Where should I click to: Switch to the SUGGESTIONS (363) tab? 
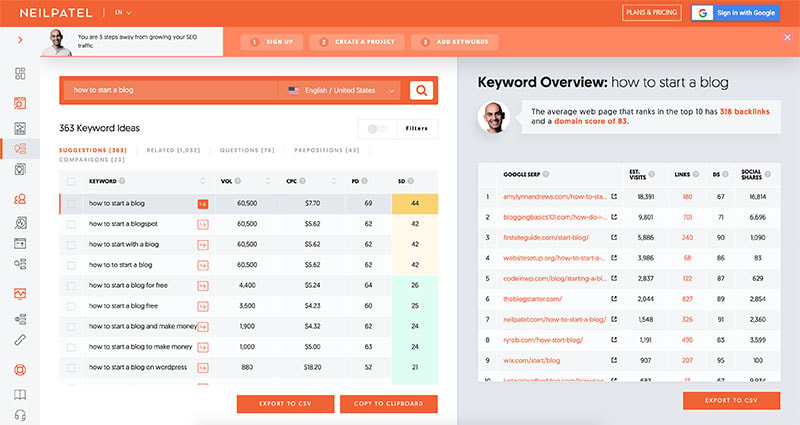point(92,150)
